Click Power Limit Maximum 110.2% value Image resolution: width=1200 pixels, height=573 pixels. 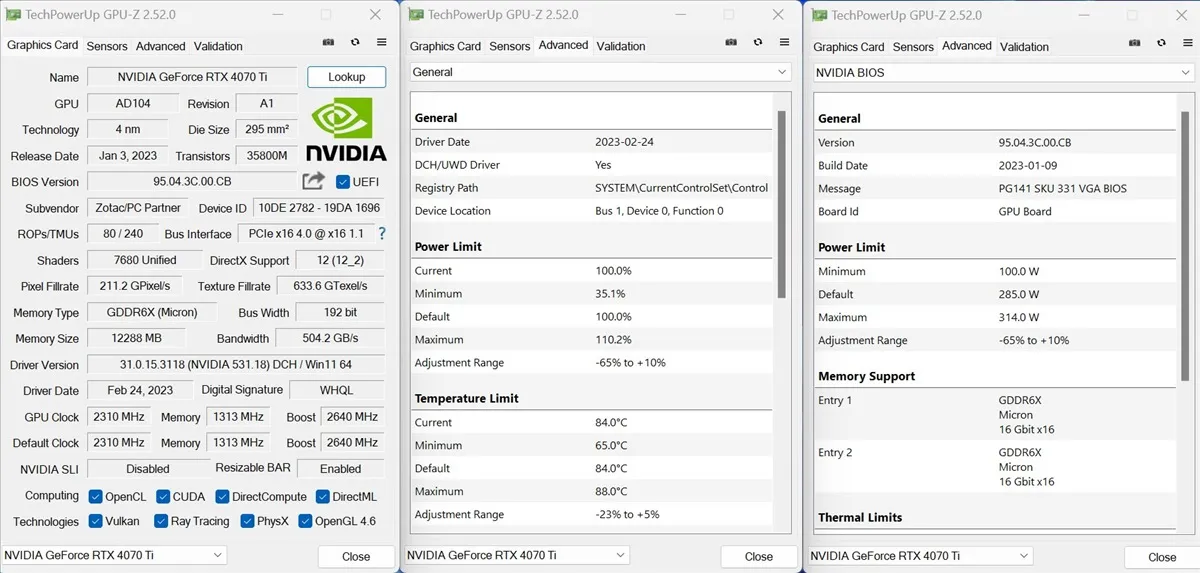611,340
